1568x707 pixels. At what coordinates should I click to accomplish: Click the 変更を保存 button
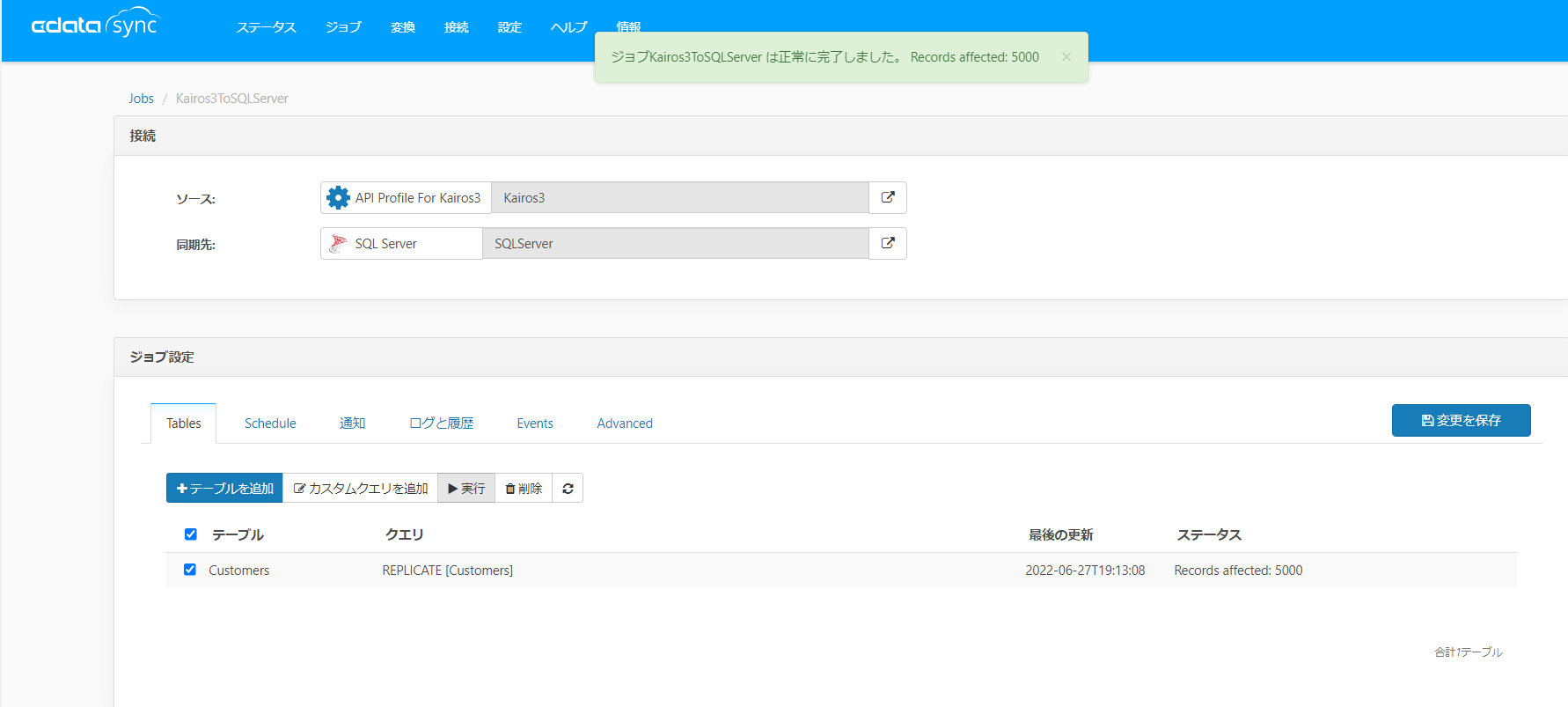click(x=1461, y=420)
